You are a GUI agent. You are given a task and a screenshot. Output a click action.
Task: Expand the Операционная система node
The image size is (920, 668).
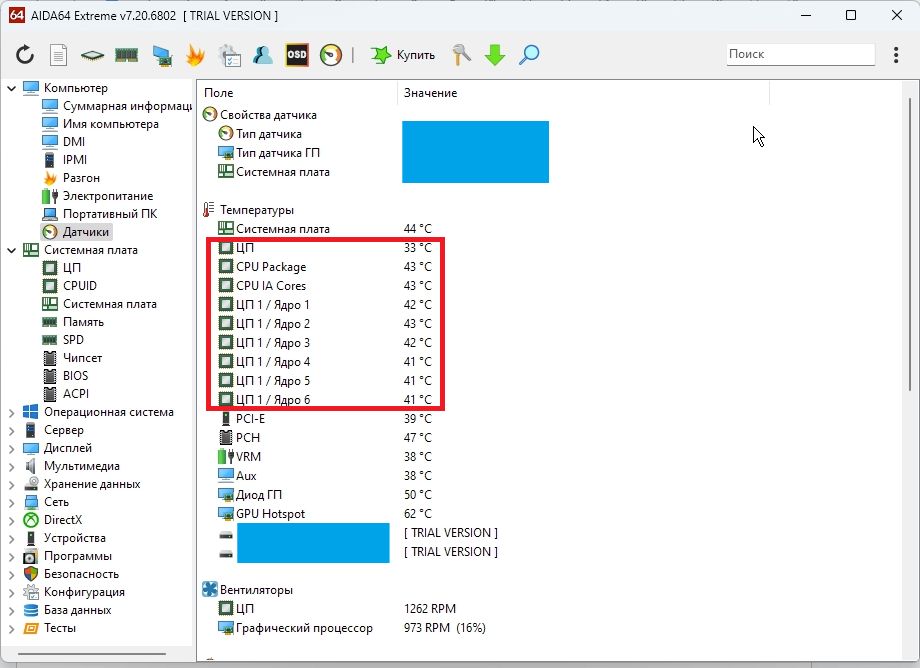(12, 412)
